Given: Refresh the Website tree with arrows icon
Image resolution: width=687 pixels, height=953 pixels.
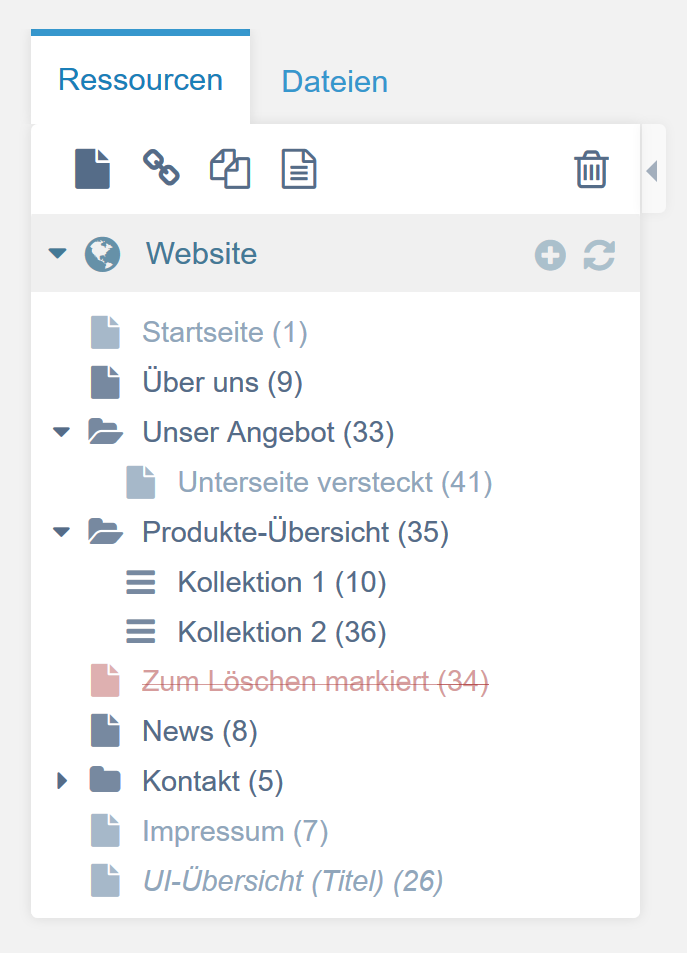Looking at the screenshot, I should click(599, 255).
